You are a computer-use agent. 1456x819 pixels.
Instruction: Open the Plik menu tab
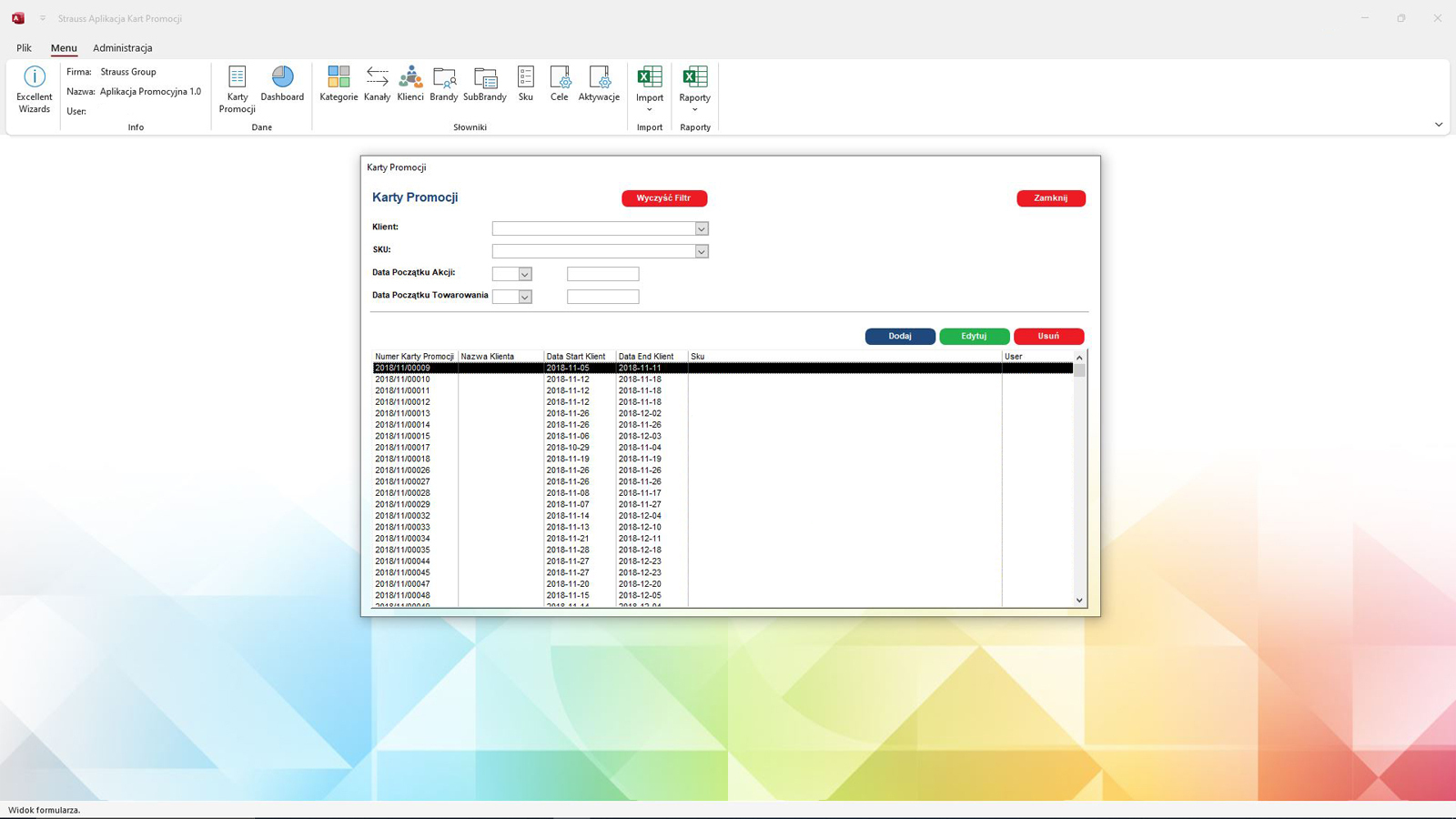point(24,48)
